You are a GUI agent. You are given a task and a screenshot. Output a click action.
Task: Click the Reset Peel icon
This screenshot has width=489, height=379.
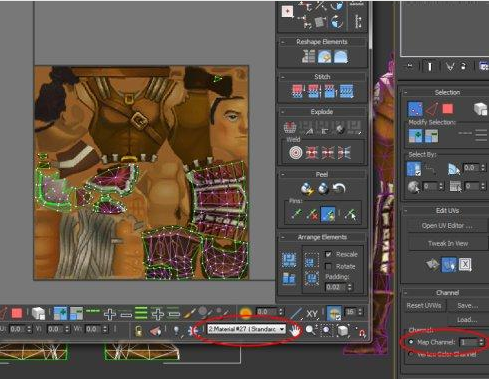point(339,189)
